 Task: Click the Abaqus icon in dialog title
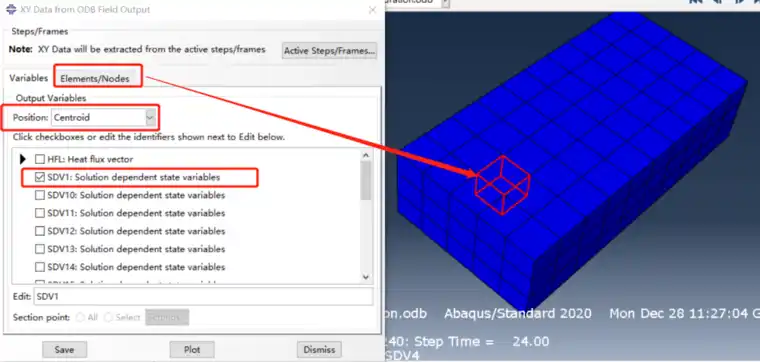pyautogui.click(x=11, y=10)
